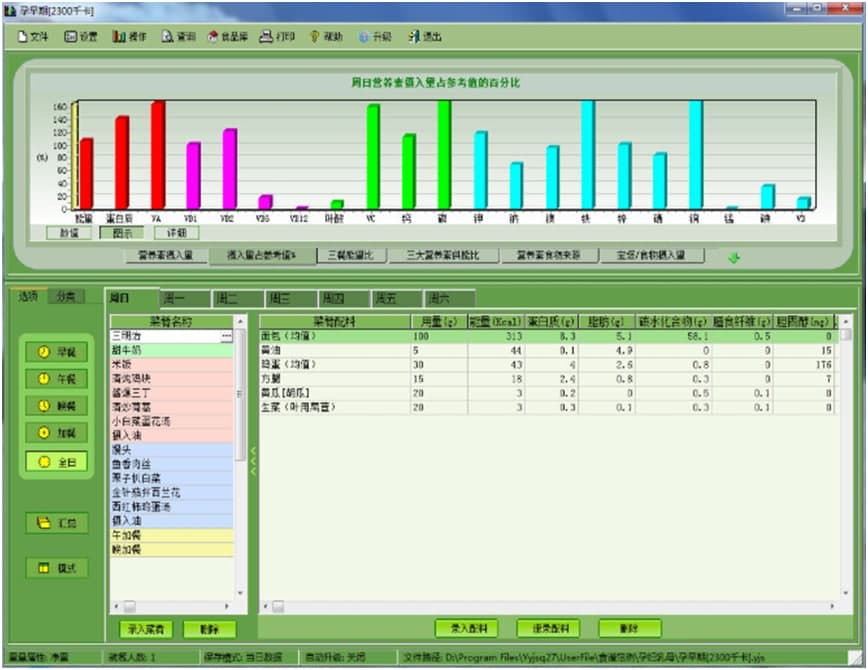
Task: Click the dish list vertical scrollbar thumb
Action: coord(240,395)
